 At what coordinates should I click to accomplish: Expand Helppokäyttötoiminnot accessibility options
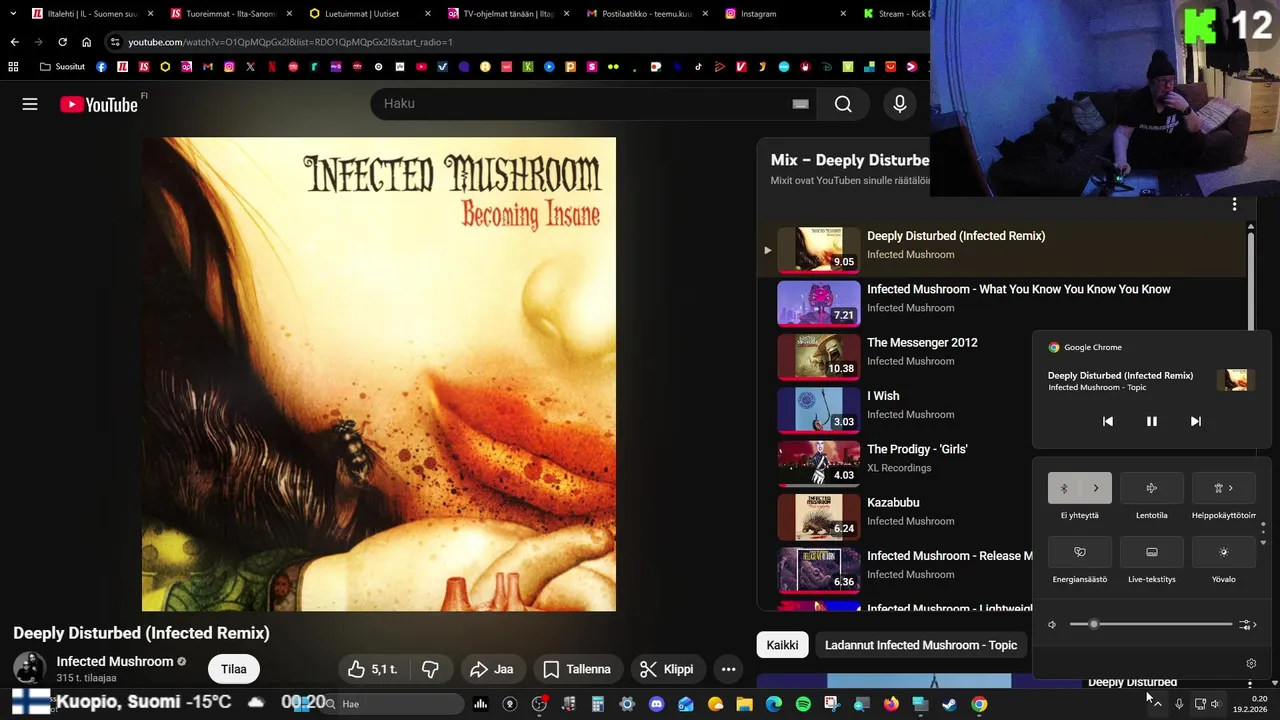pyautogui.click(x=1224, y=488)
